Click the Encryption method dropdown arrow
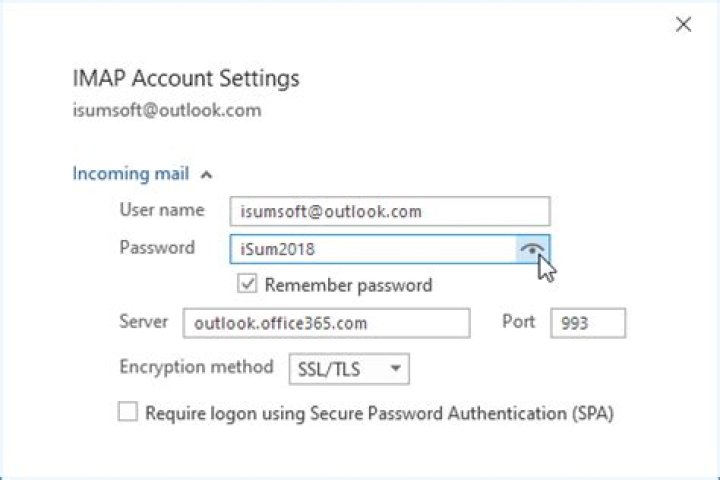This screenshot has width=720, height=480. tap(395, 369)
